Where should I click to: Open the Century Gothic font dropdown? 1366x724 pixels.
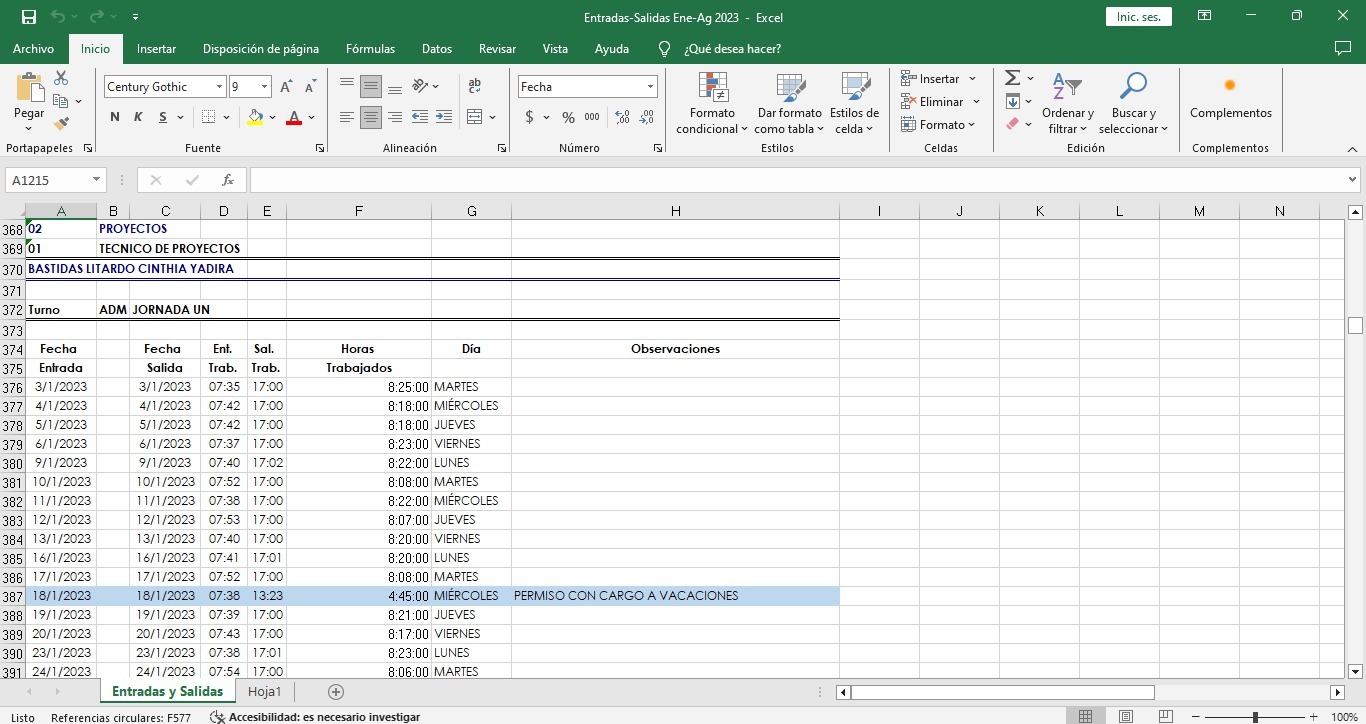219,87
